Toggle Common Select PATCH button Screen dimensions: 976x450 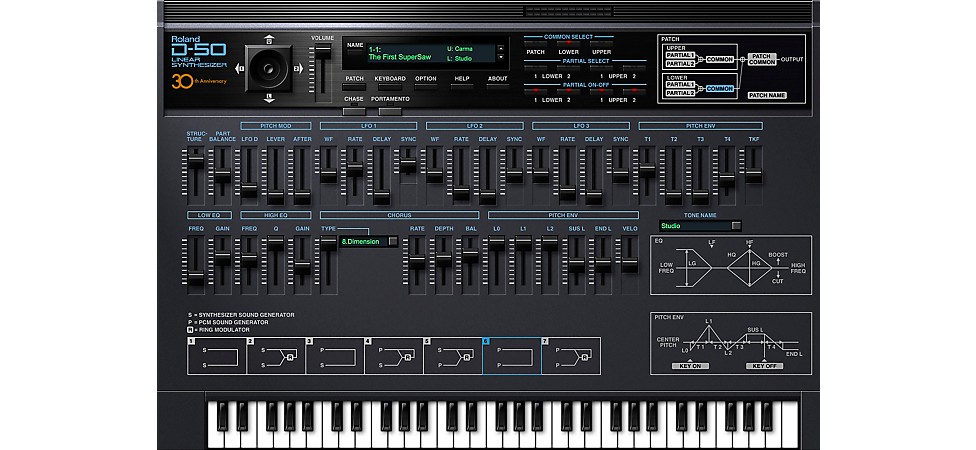[535, 44]
